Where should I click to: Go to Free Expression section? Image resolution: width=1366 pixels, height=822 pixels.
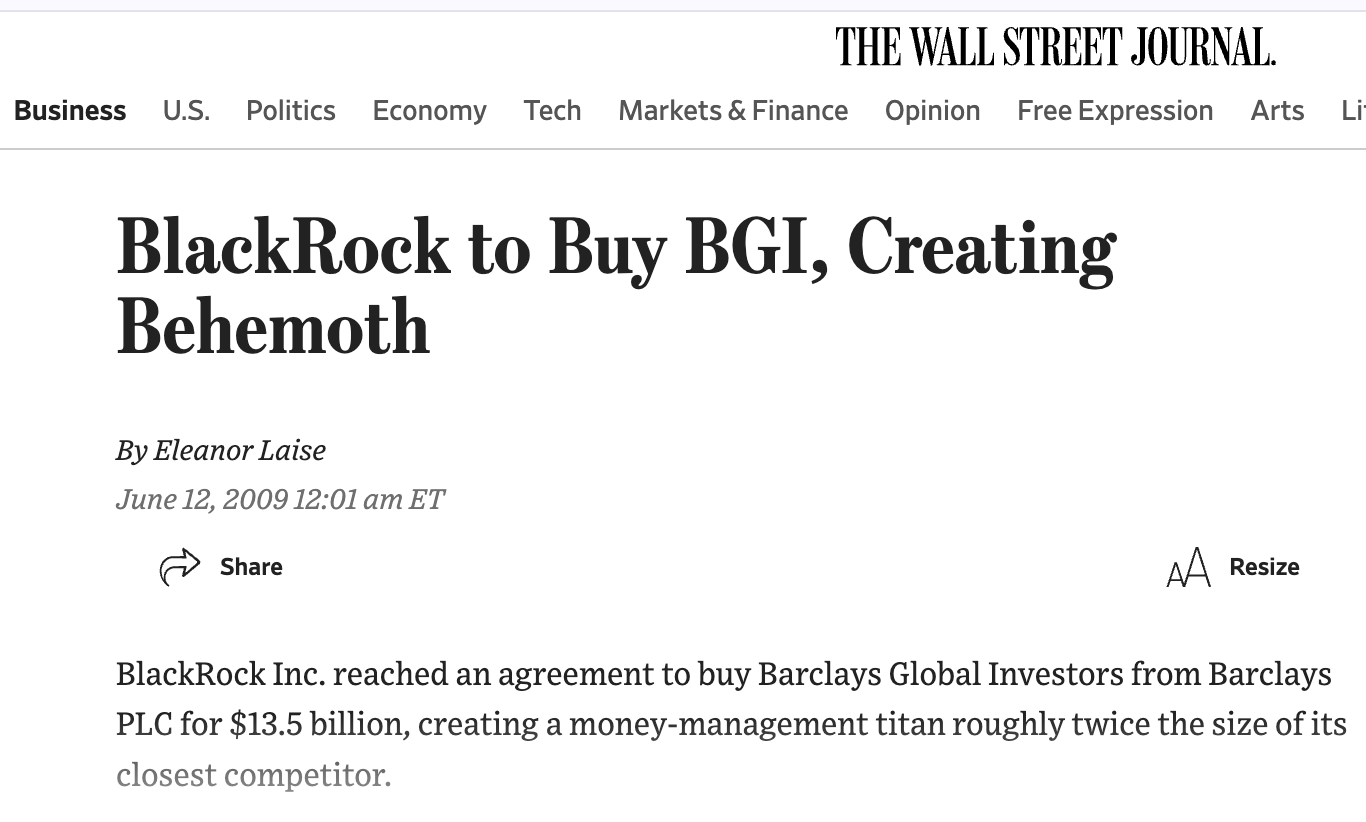click(x=1115, y=110)
